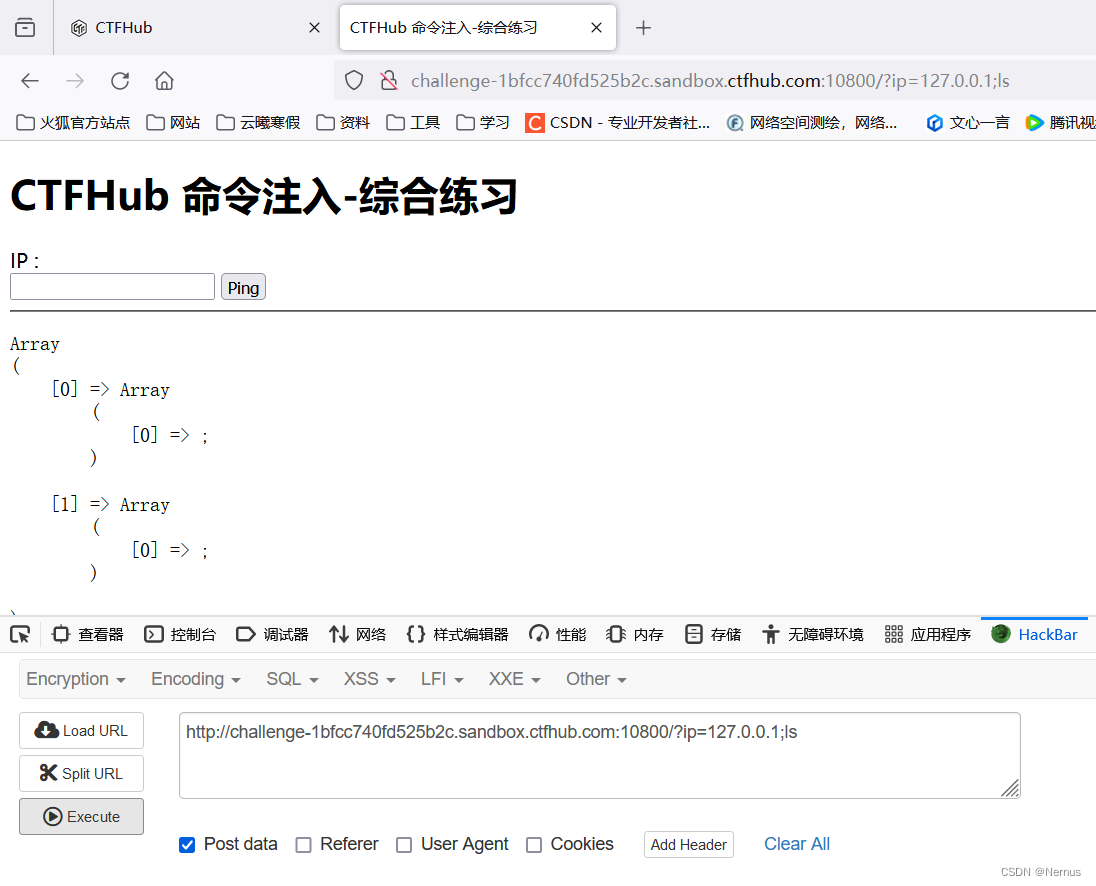Open the 查看器 inspector tab

click(x=87, y=634)
